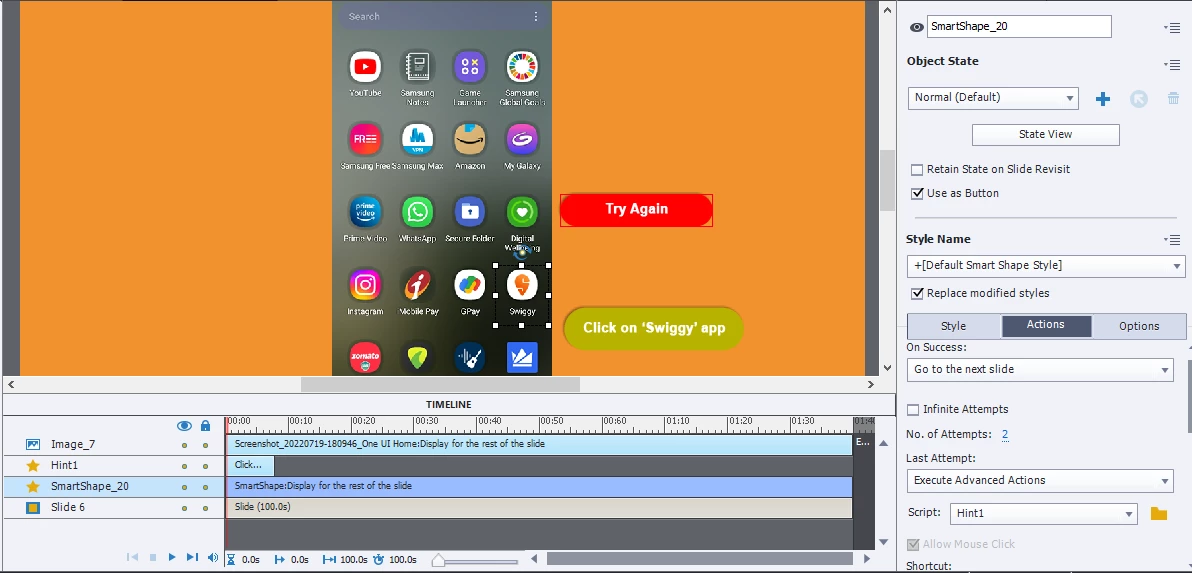
Task: Switch to the Actions tab
Action: (1046, 324)
